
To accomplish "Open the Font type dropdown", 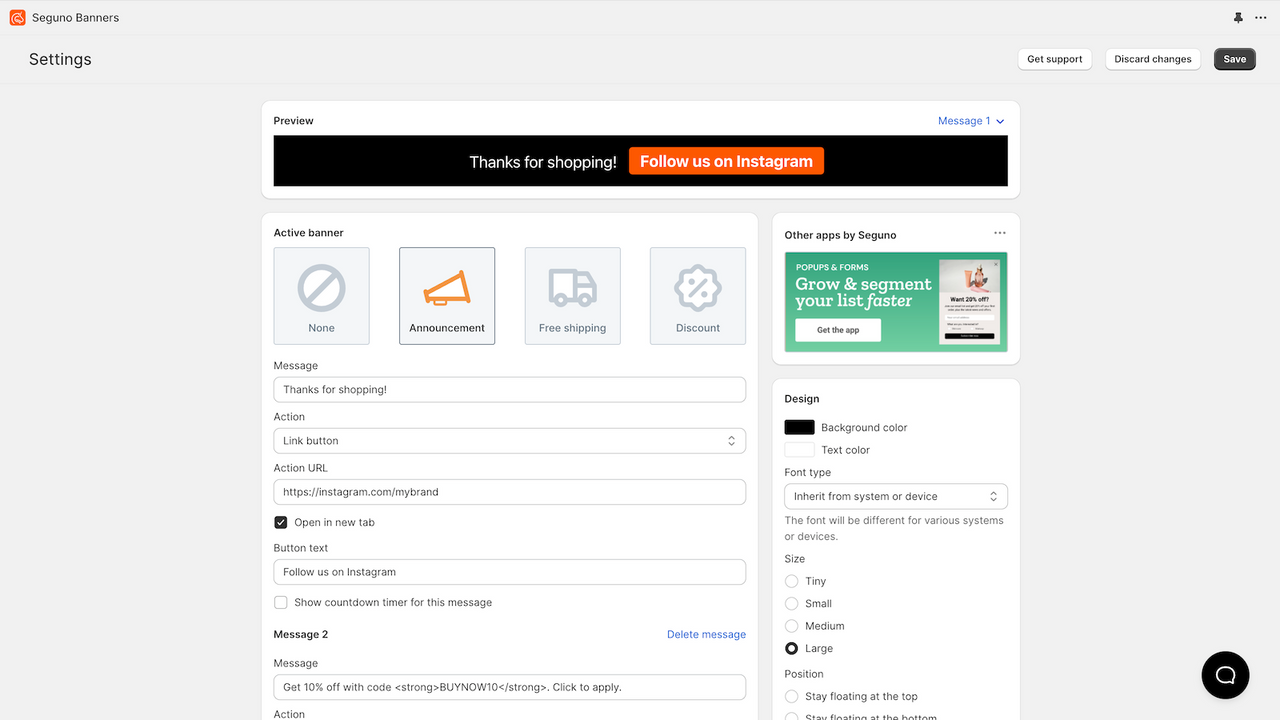I will point(894,496).
